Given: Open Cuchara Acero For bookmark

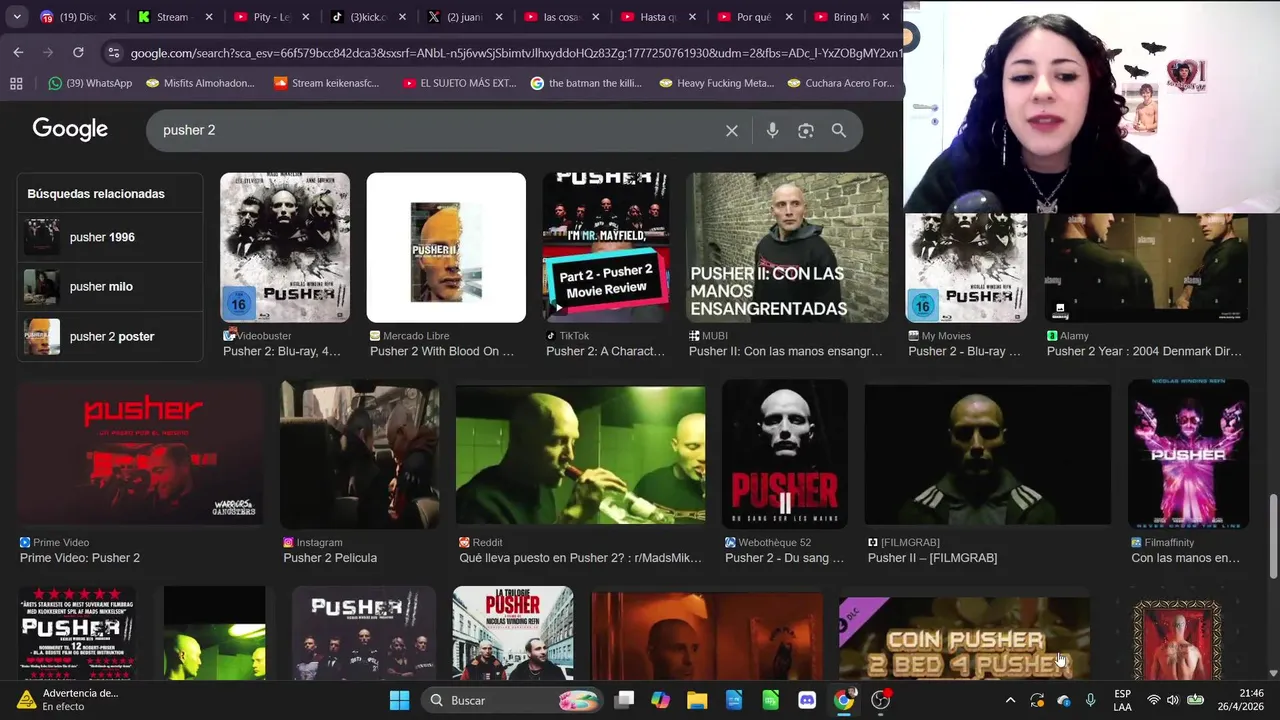Looking at the screenshot, I should coord(841,83).
